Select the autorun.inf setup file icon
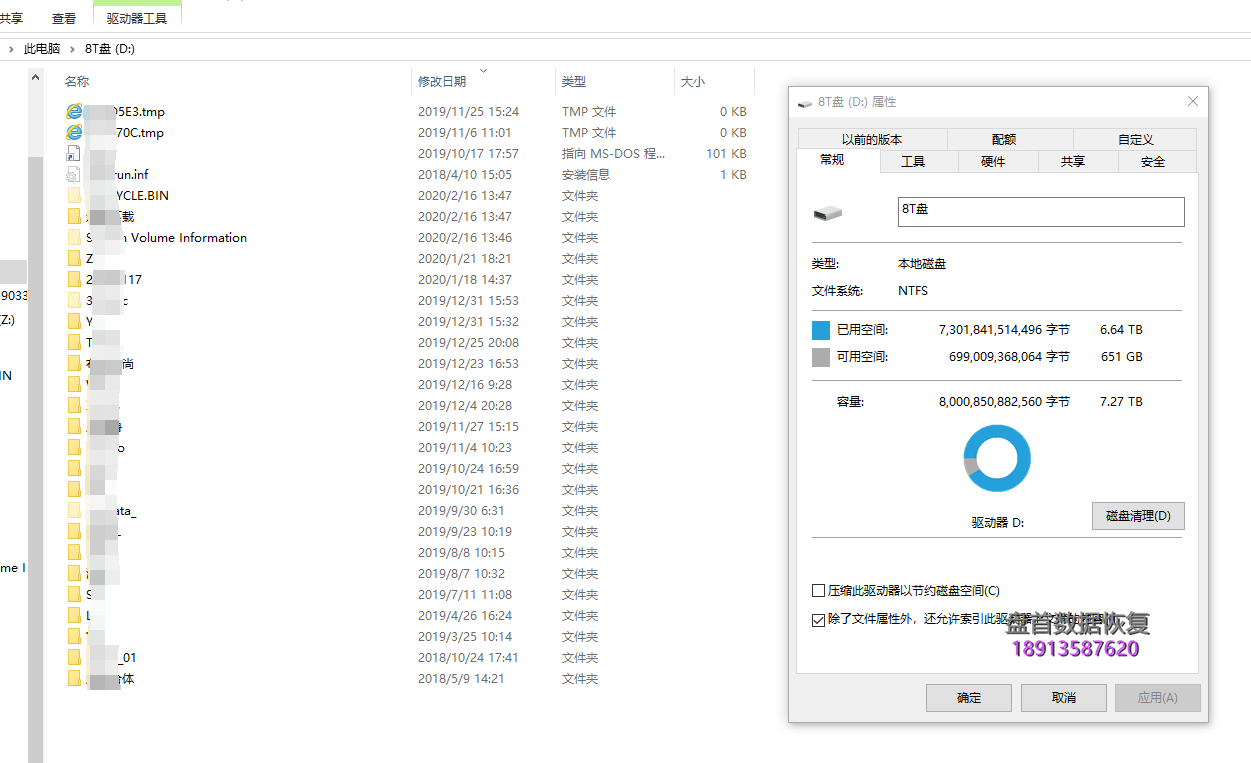Viewport: 1251px width, 763px height. point(73,174)
